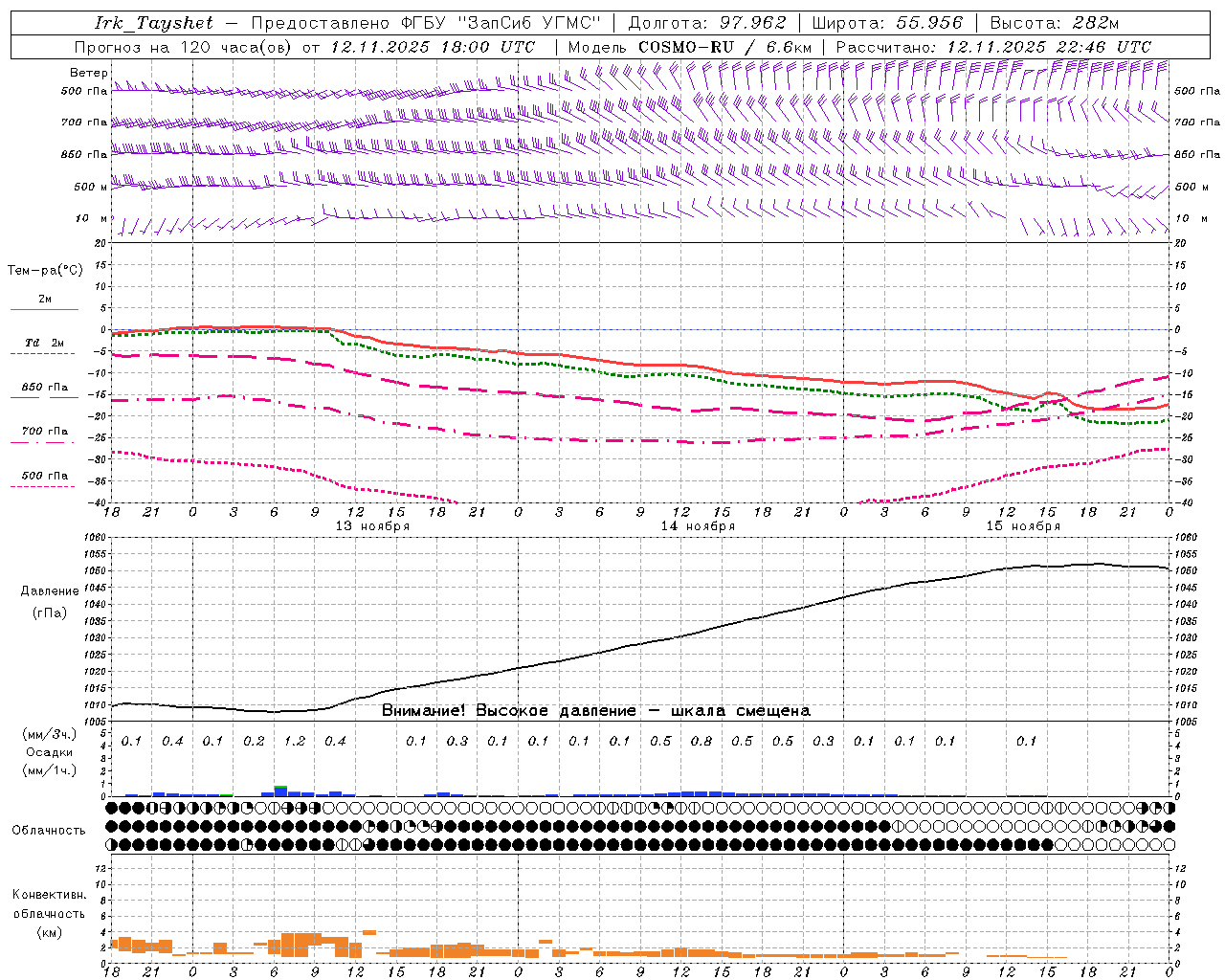Click the Irk_Tayshet station title
The image size is (1225, 980).
tap(154, 23)
